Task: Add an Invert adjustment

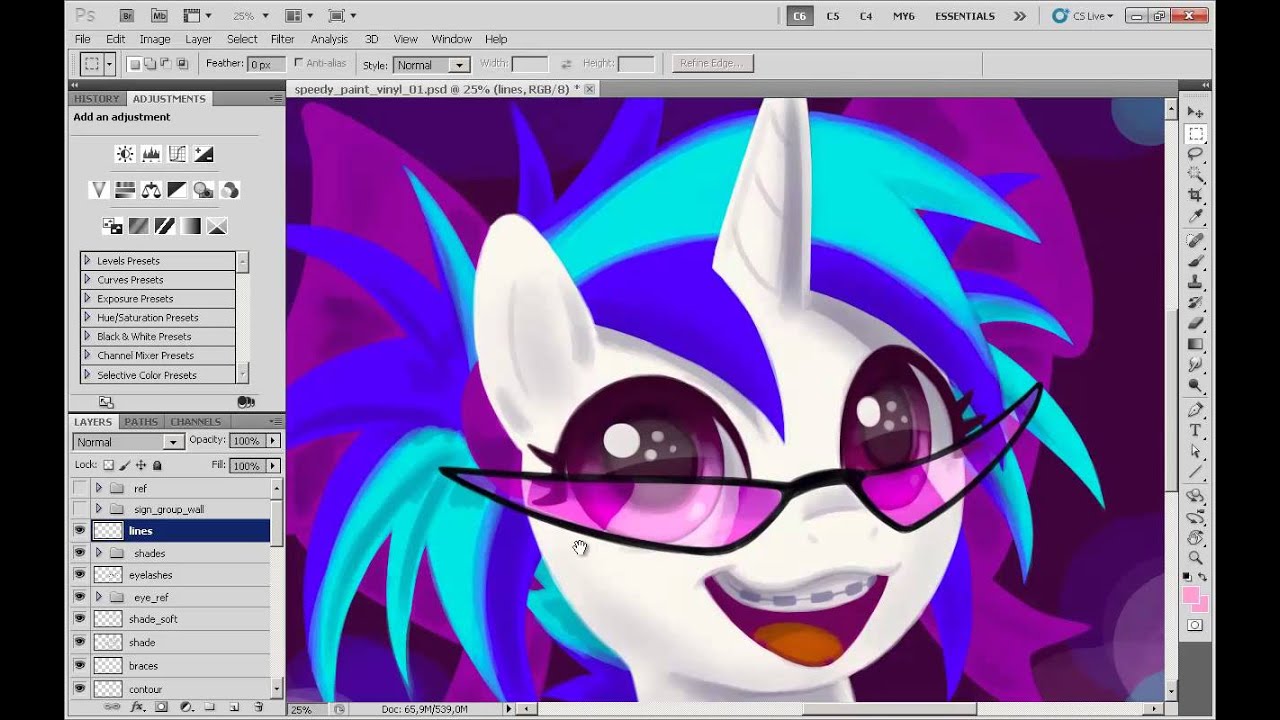Action: point(112,226)
